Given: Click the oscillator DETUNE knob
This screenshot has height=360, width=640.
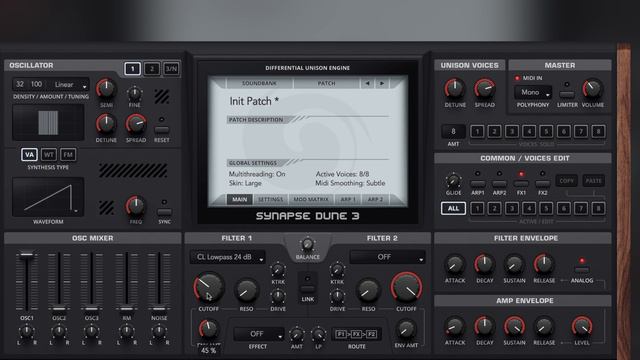Looking at the screenshot, I should [106, 124].
